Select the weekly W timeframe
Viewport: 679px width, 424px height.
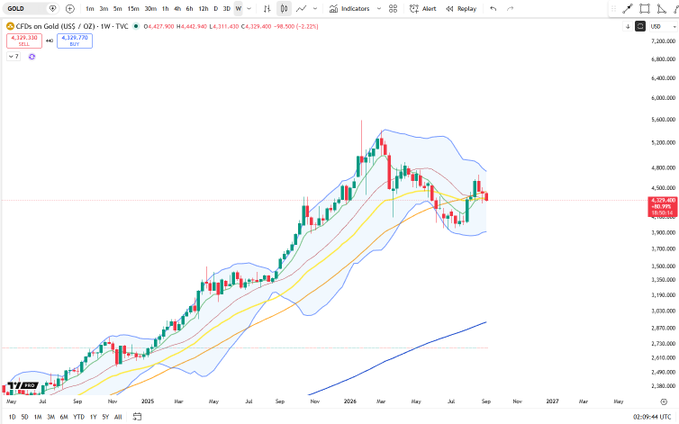[x=238, y=9]
